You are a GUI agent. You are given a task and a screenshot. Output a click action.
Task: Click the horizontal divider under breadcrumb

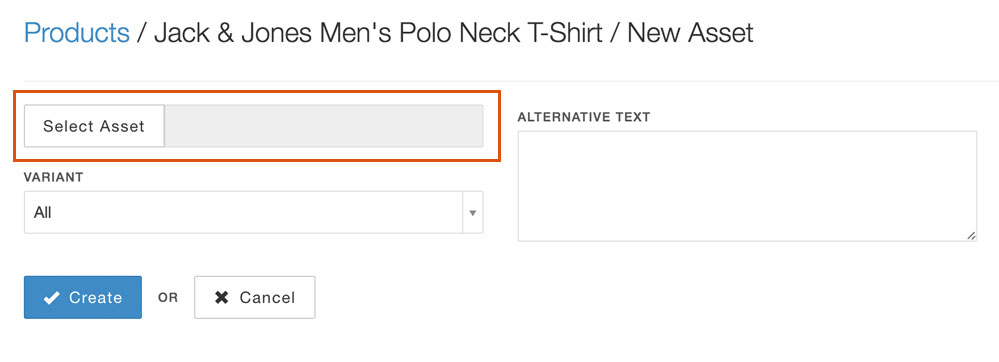click(512, 81)
